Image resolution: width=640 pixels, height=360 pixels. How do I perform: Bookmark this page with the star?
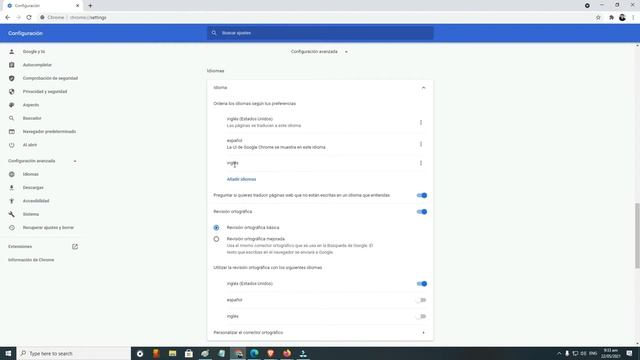point(598,18)
